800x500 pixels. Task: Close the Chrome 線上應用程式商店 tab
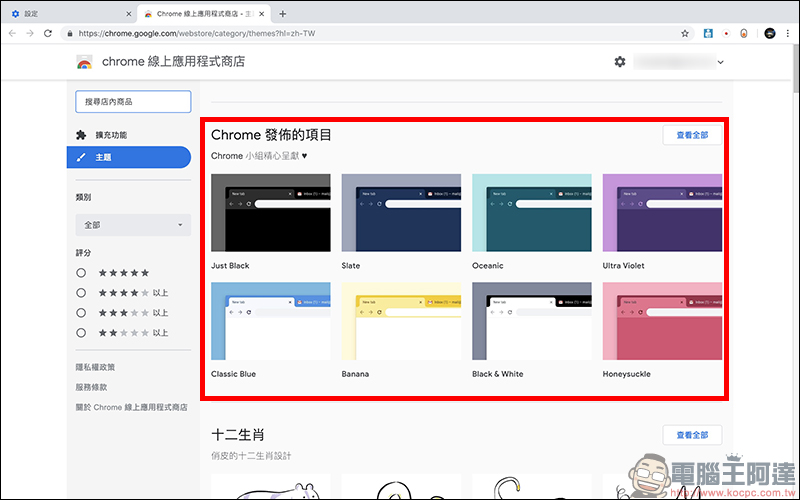click(x=262, y=14)
